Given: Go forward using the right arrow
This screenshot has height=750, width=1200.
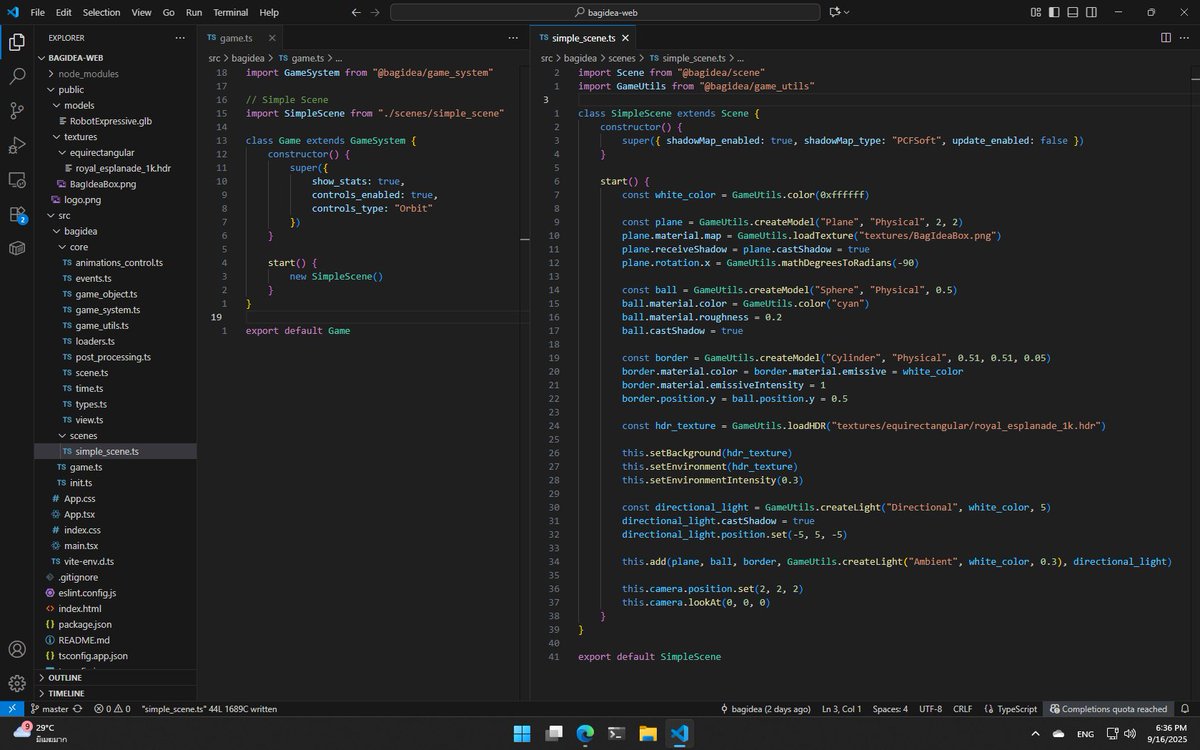Looking at the screenshot, I should click(x=375, y=12).
